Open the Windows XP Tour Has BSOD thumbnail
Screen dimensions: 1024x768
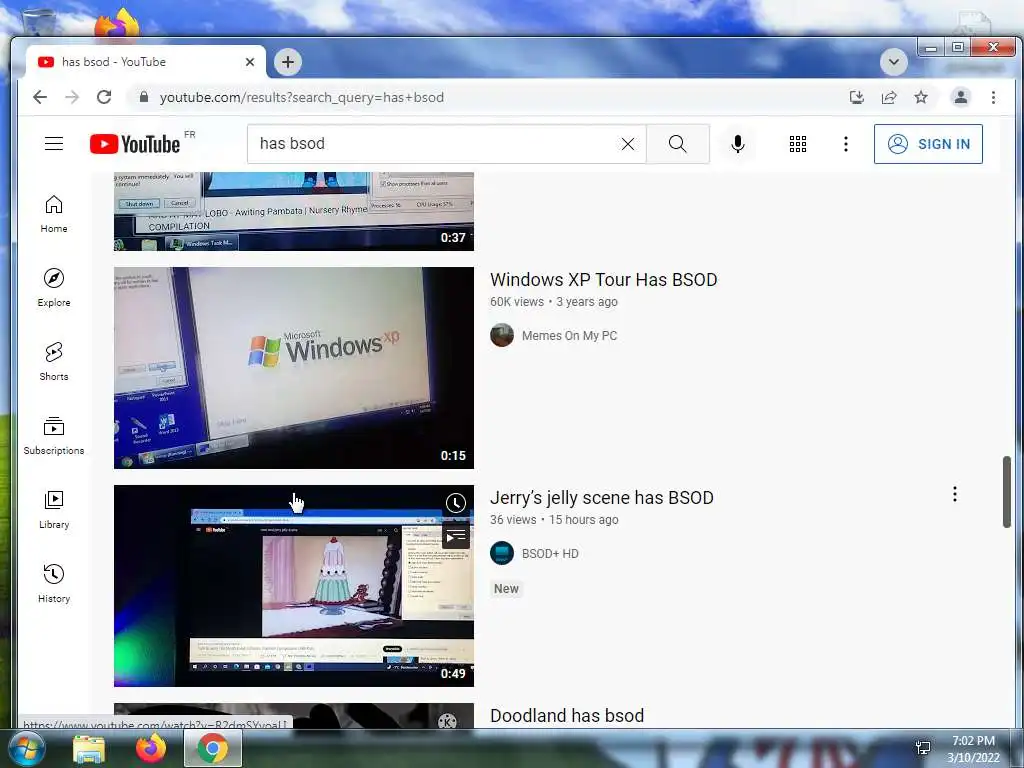coord(294,368)
